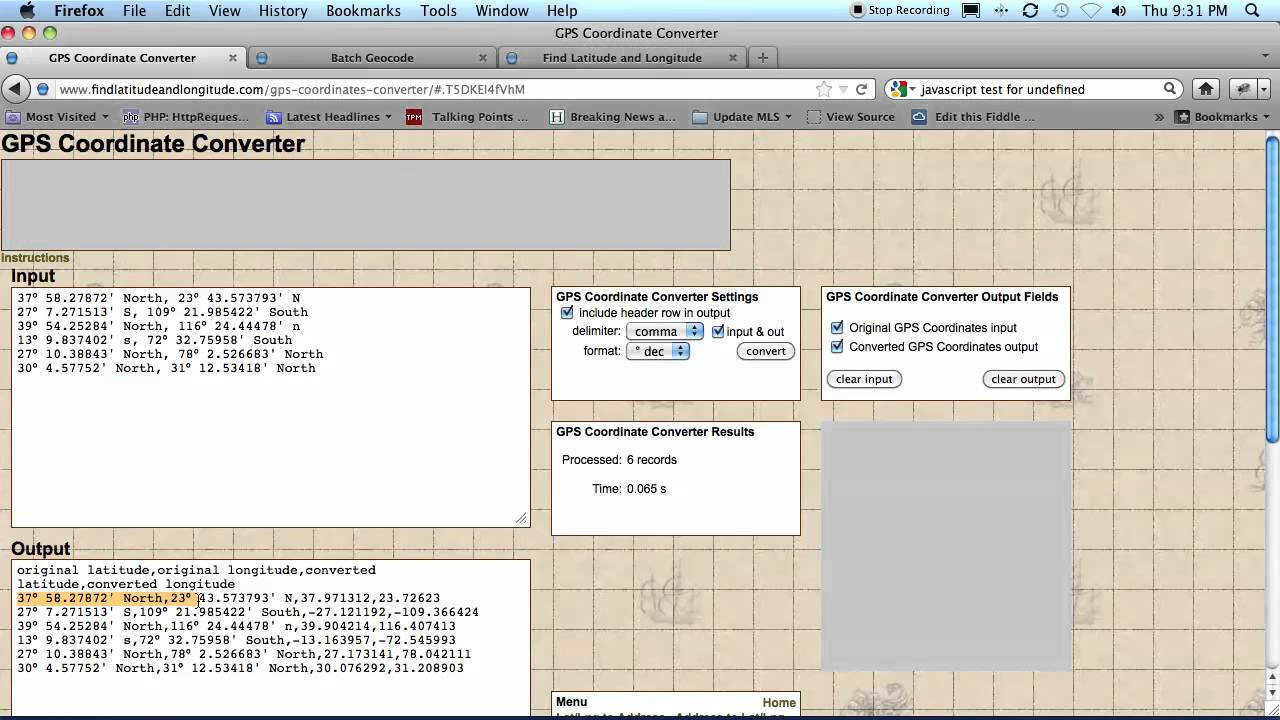Click the Home toolbar icon
This screenshot has width=1280, height=720.
[x=1206, y=89]
